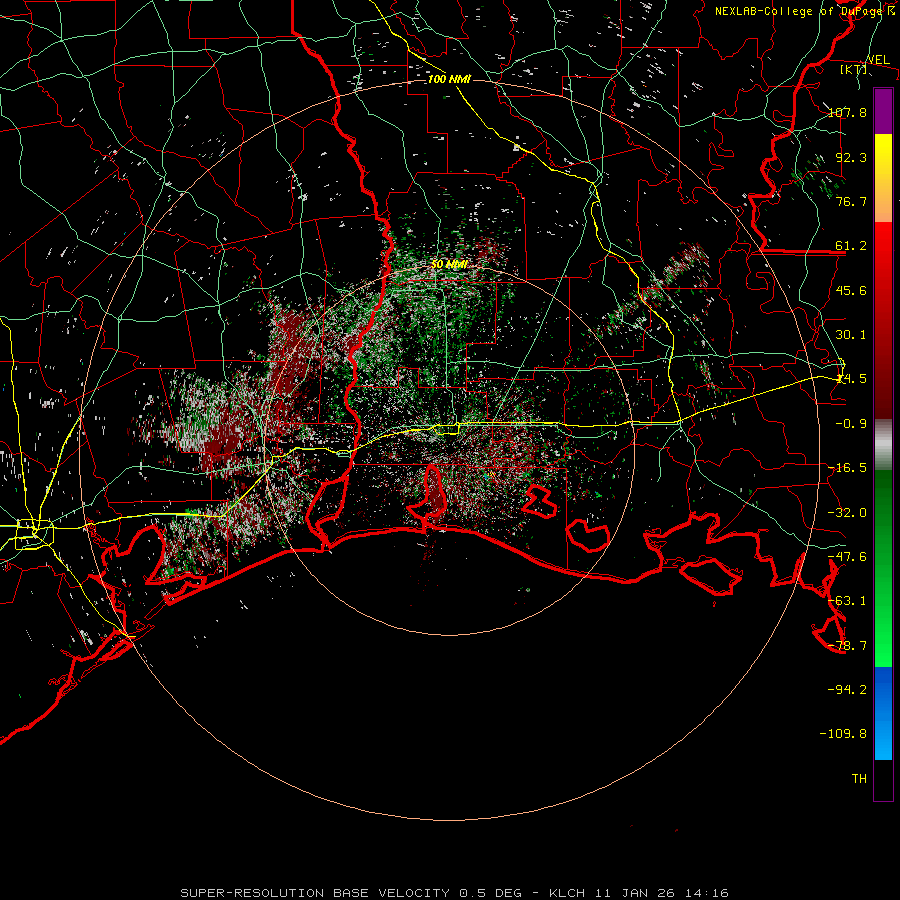Image resolution: width=900 pixels, height=900 pixels.
Task: Select the -47.6 velocity scale value
Action: (847, 557)
